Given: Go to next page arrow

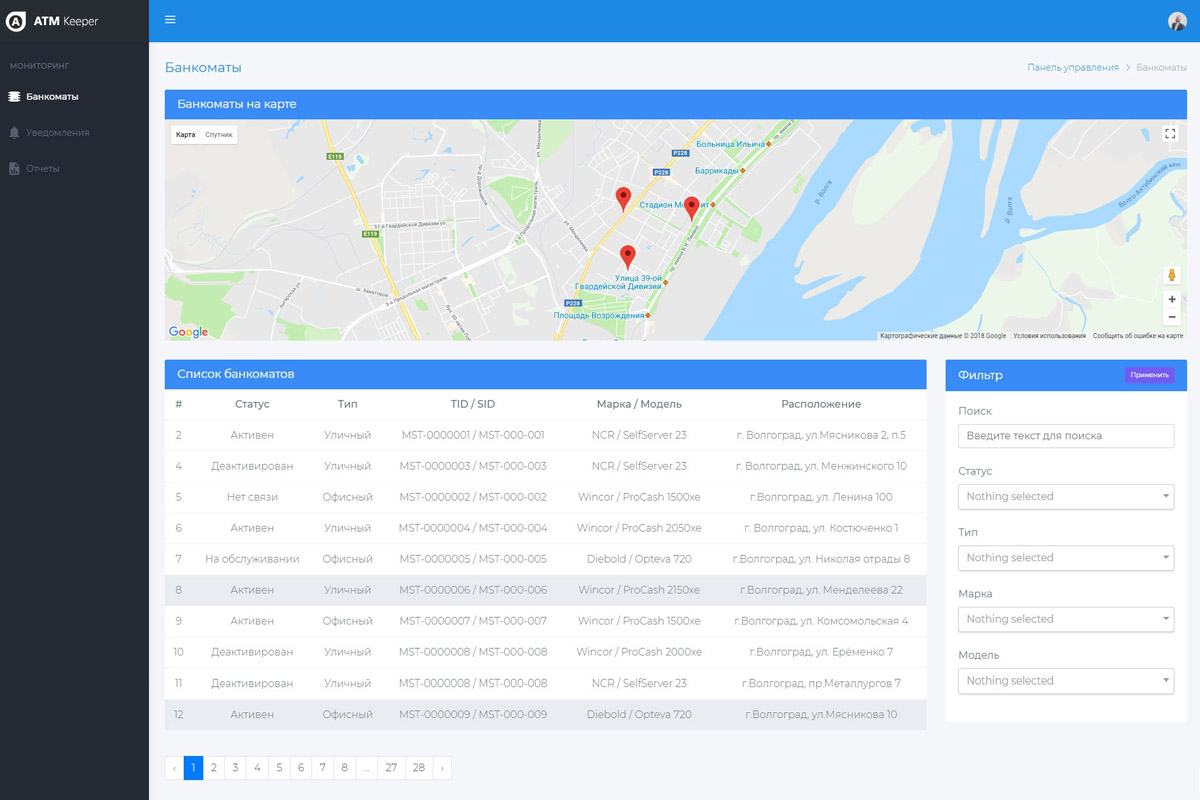Looking at the screenshot, I should click(442, 768).
